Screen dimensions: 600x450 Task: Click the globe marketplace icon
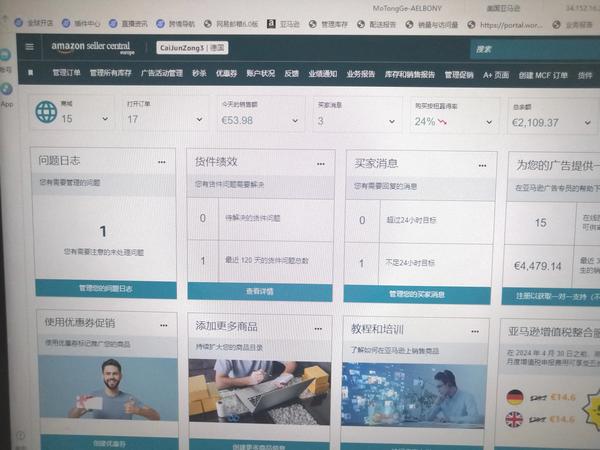(x=46, y=112)
